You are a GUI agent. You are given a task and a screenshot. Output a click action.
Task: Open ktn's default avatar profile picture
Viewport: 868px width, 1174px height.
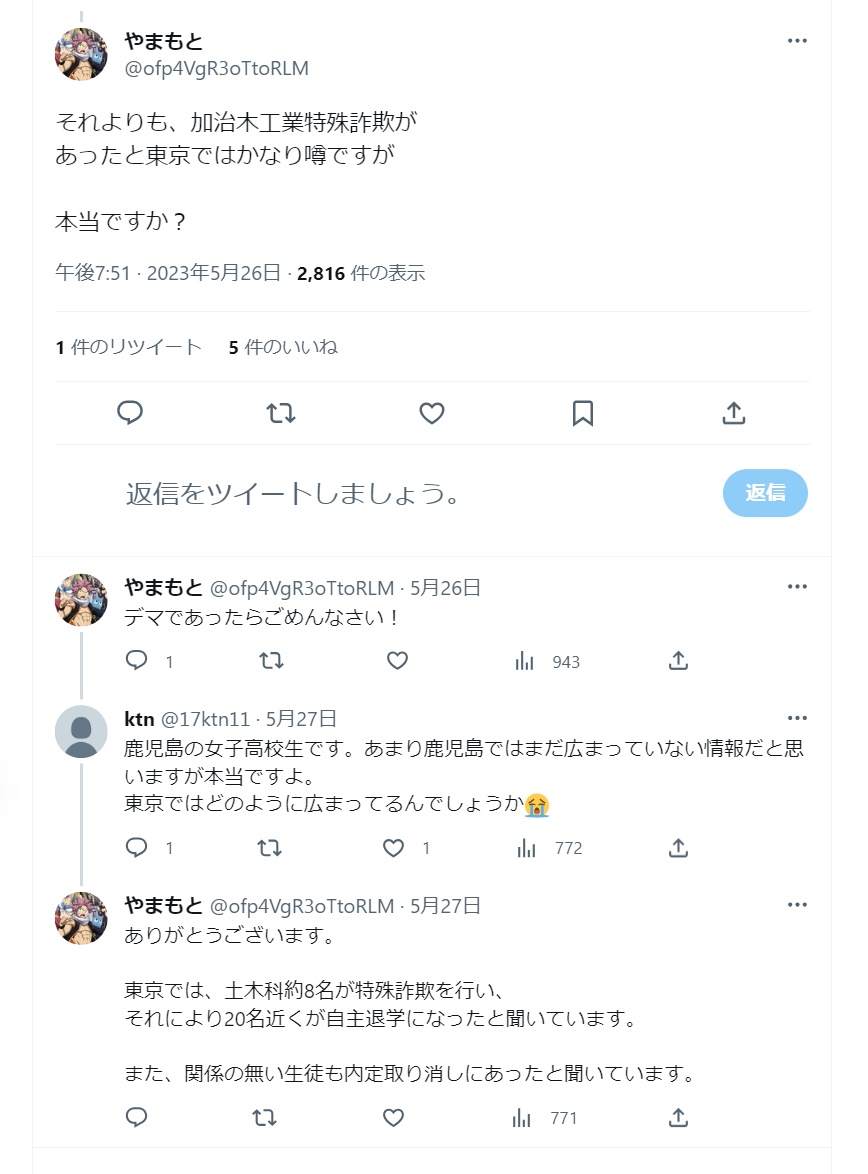pos(81,731)
